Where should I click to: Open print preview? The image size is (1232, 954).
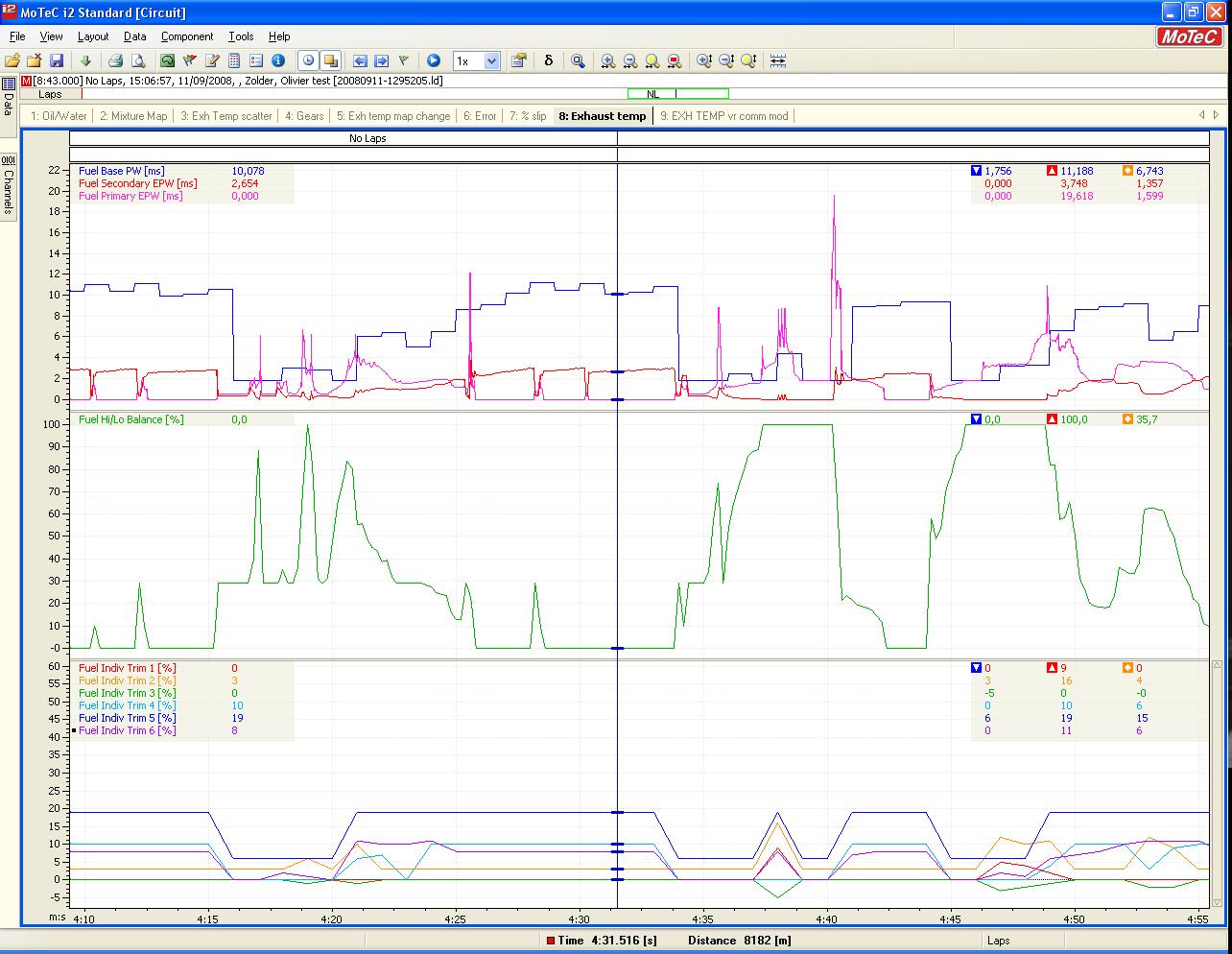(x=138, y=60)
